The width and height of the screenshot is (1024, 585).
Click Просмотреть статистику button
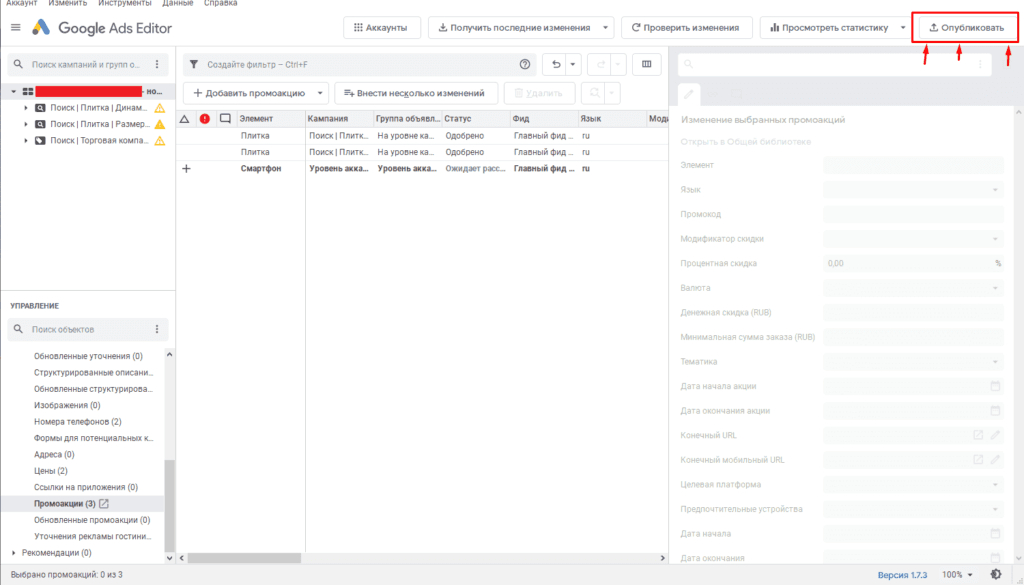829,28
